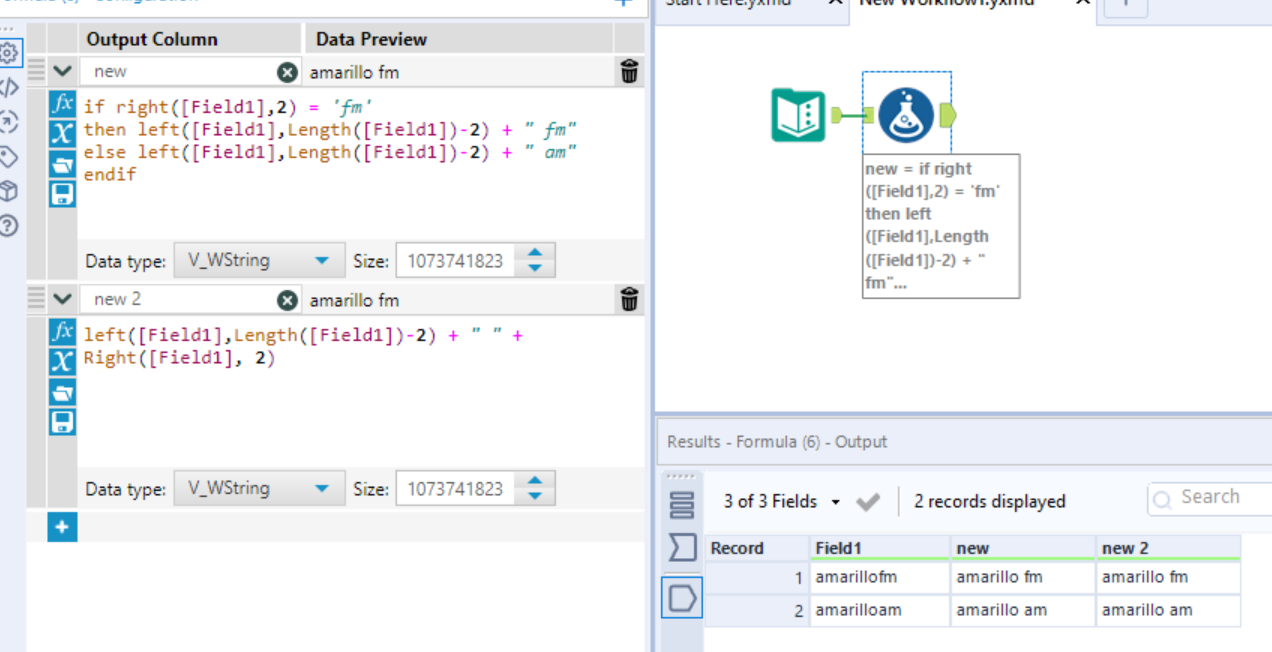Viewport: 1272px width, 652px height.
Task: Increase Size using the stepper arrows
Action: 536,253
